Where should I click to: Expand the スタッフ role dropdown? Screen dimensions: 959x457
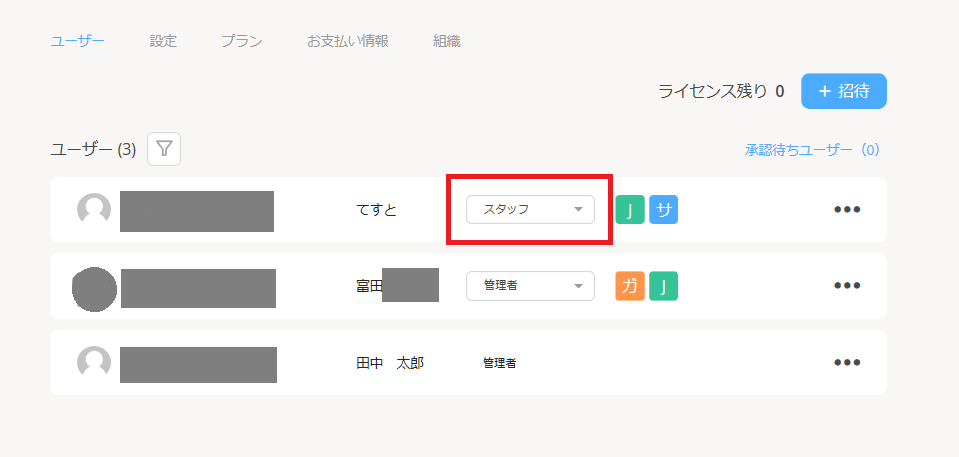530,210
